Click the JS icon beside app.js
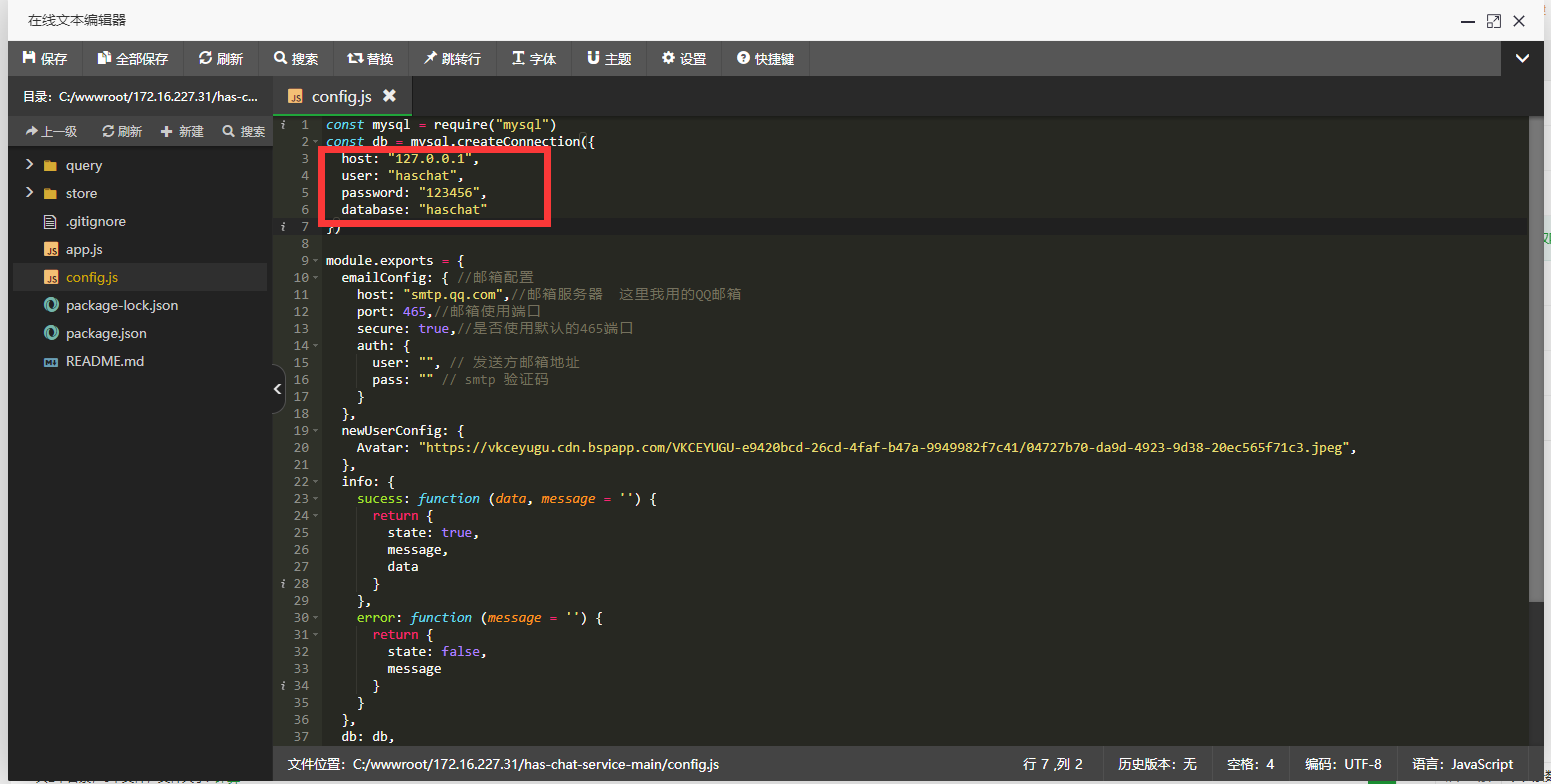Viewport: 1551px width, 784px height. tap(51, 249)
